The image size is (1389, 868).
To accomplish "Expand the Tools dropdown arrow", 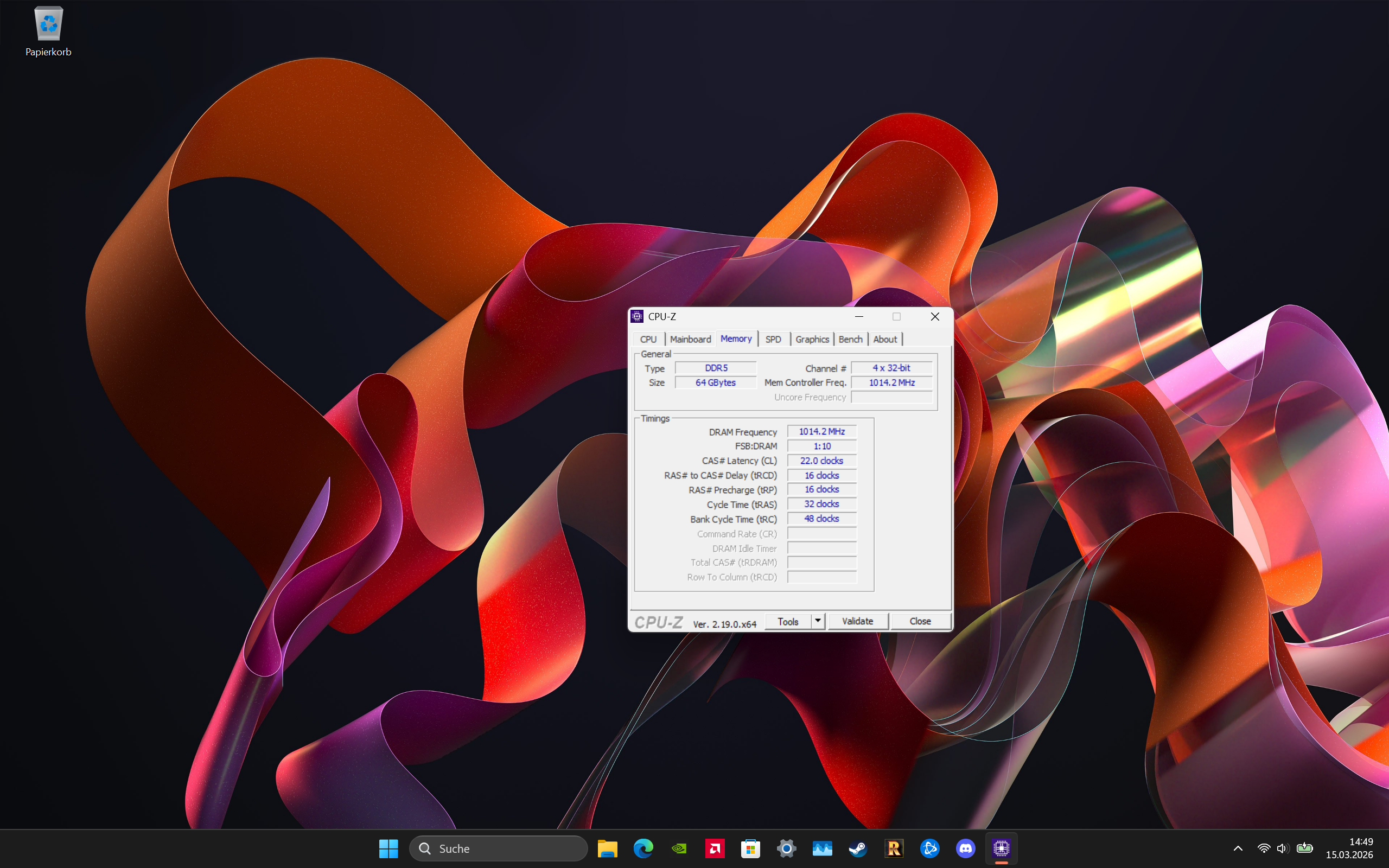I will 818,621.
